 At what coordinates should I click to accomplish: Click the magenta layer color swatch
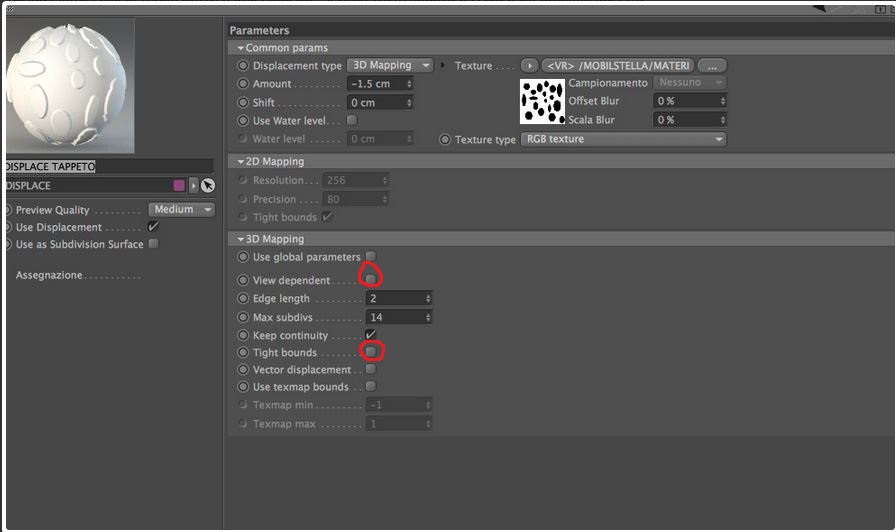[x=179, y=185]
